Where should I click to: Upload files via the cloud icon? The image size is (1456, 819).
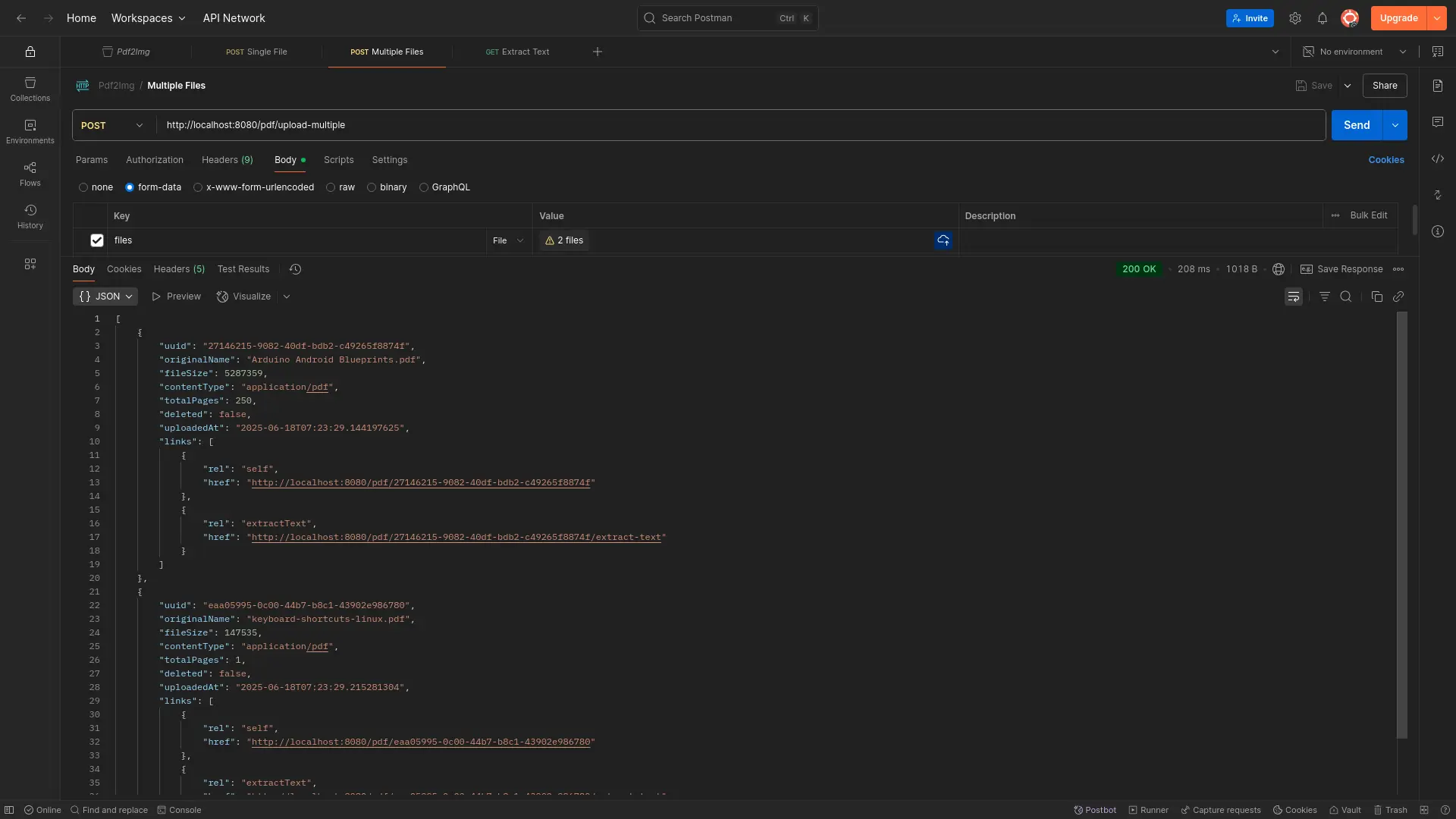point(943,240)
